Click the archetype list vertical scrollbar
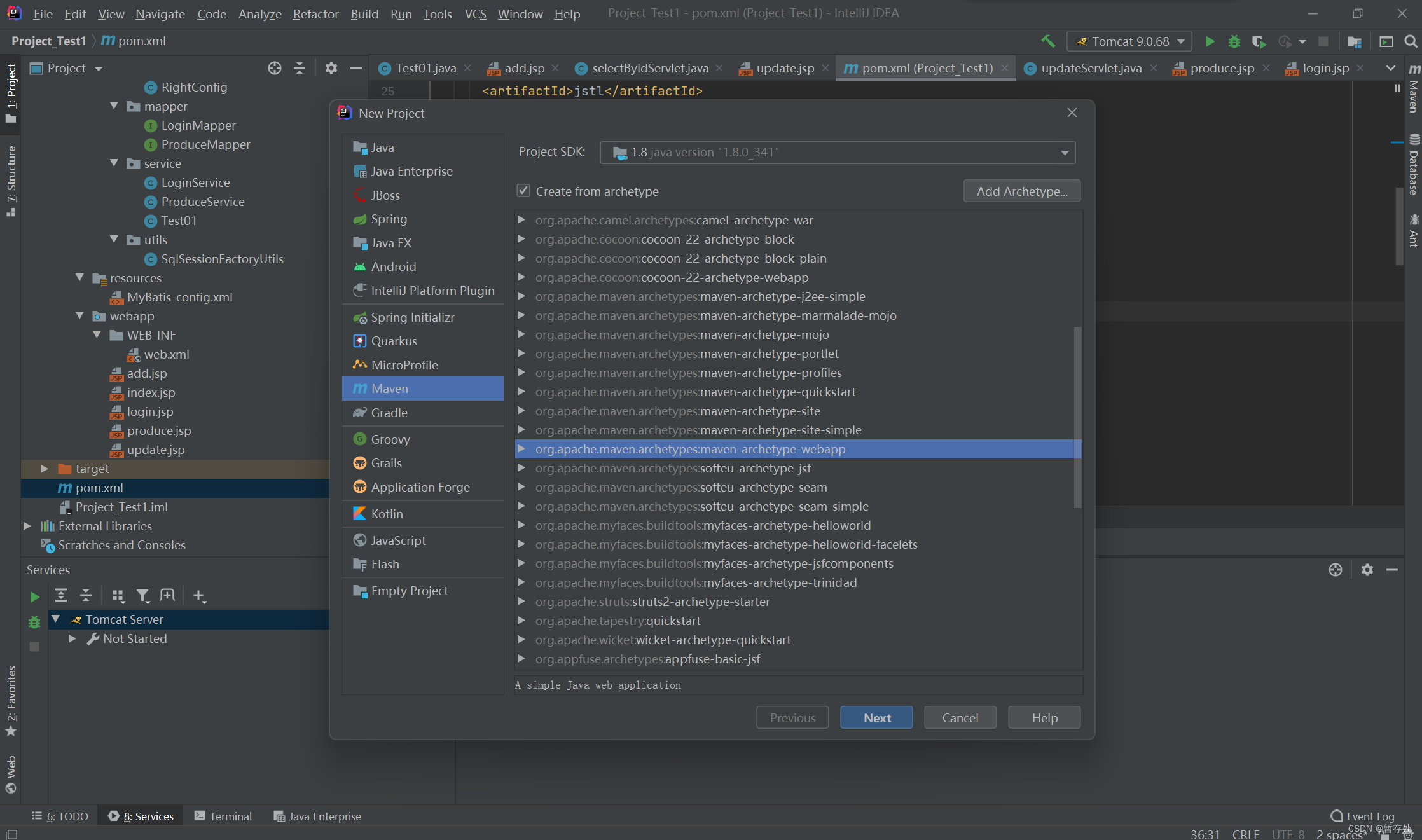Screen dimensions: 1422x840 (x=1077, y=417)
